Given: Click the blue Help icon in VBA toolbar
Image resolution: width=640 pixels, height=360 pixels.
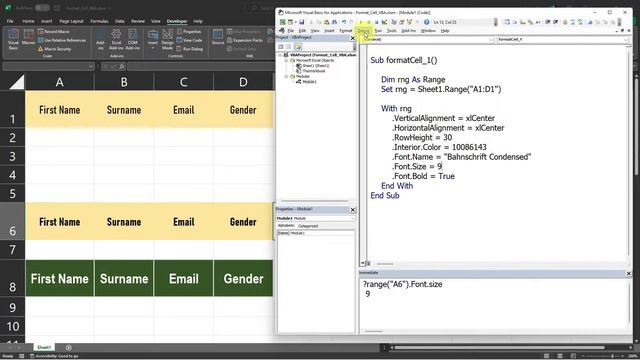Looking at the screenshot, I should [426, 22].
